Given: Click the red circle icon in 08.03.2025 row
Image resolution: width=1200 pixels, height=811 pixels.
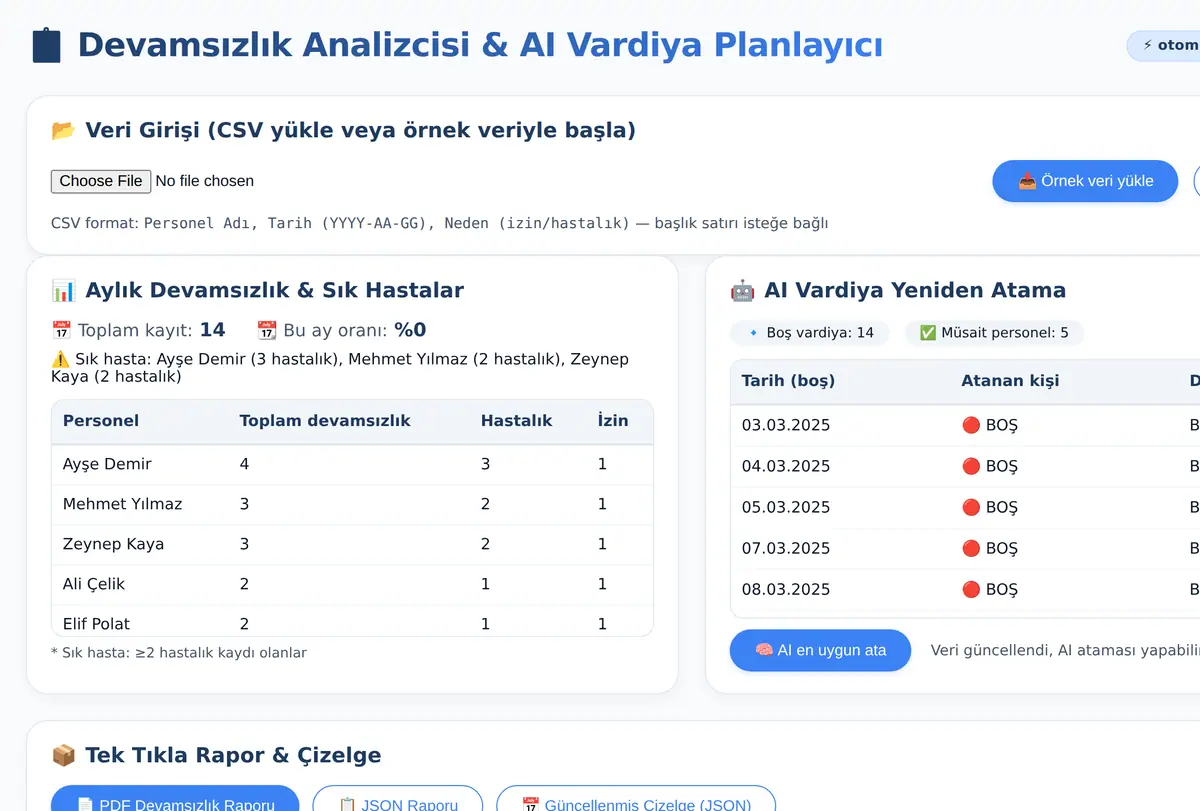Looking at the screenshot, I should 970,589.
